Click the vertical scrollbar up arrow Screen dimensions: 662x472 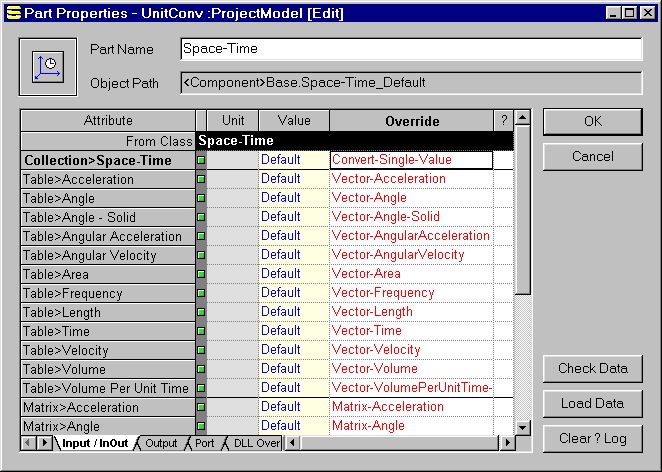[522, 120]
